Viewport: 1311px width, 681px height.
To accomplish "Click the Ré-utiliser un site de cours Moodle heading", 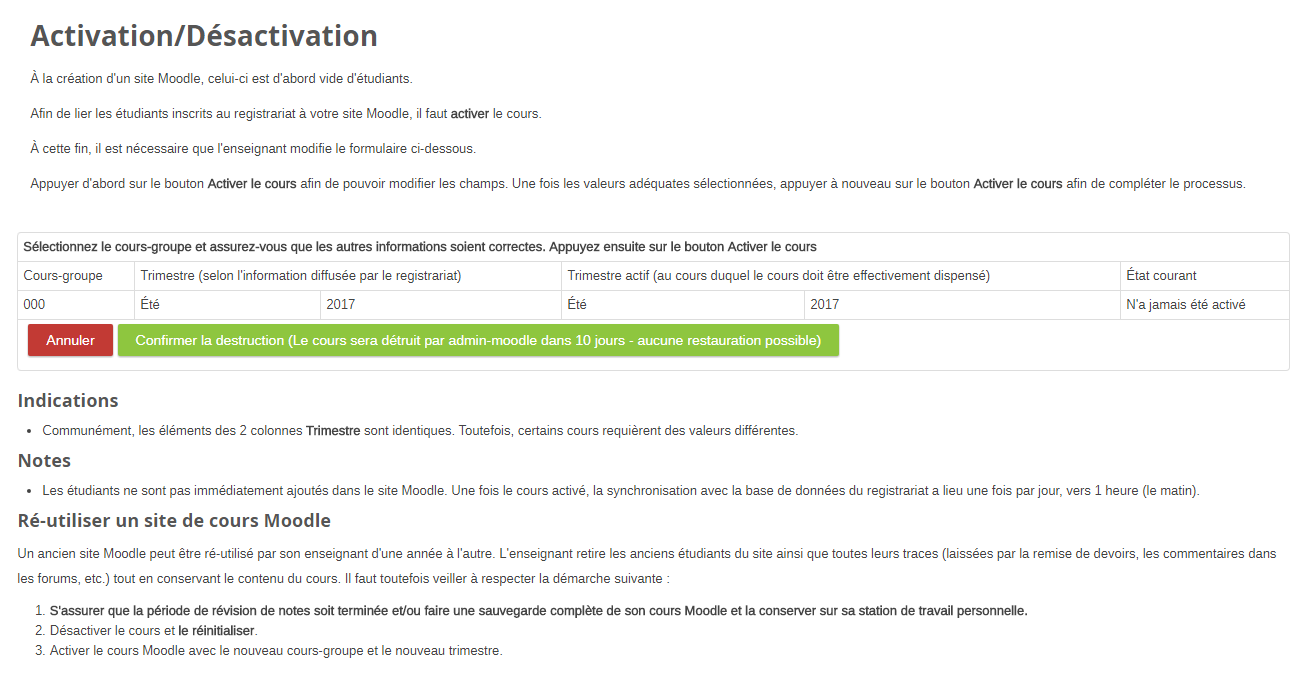I will tap(174, 521).
